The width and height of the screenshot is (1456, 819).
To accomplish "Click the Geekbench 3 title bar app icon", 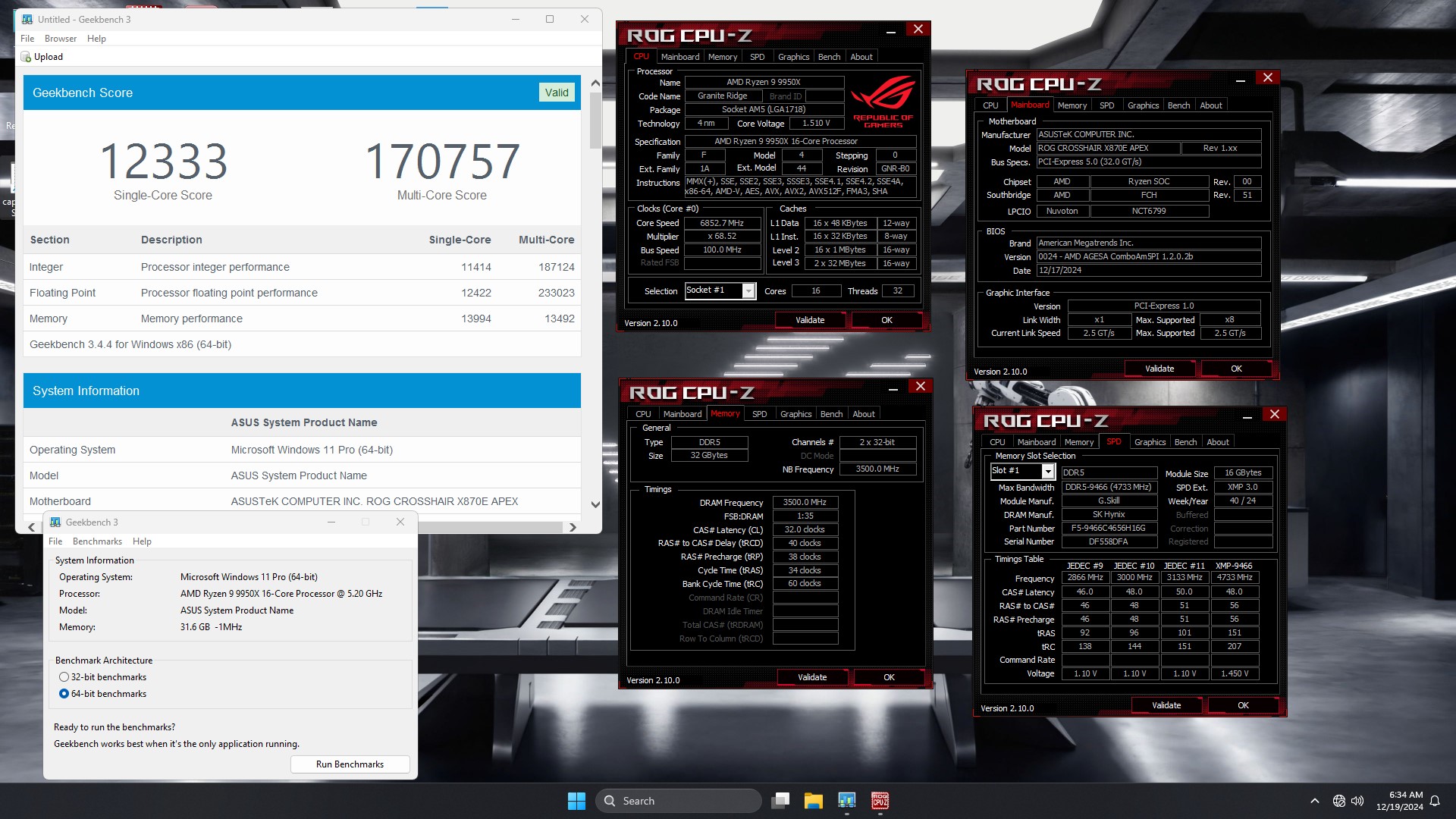I will click(27, 19).
